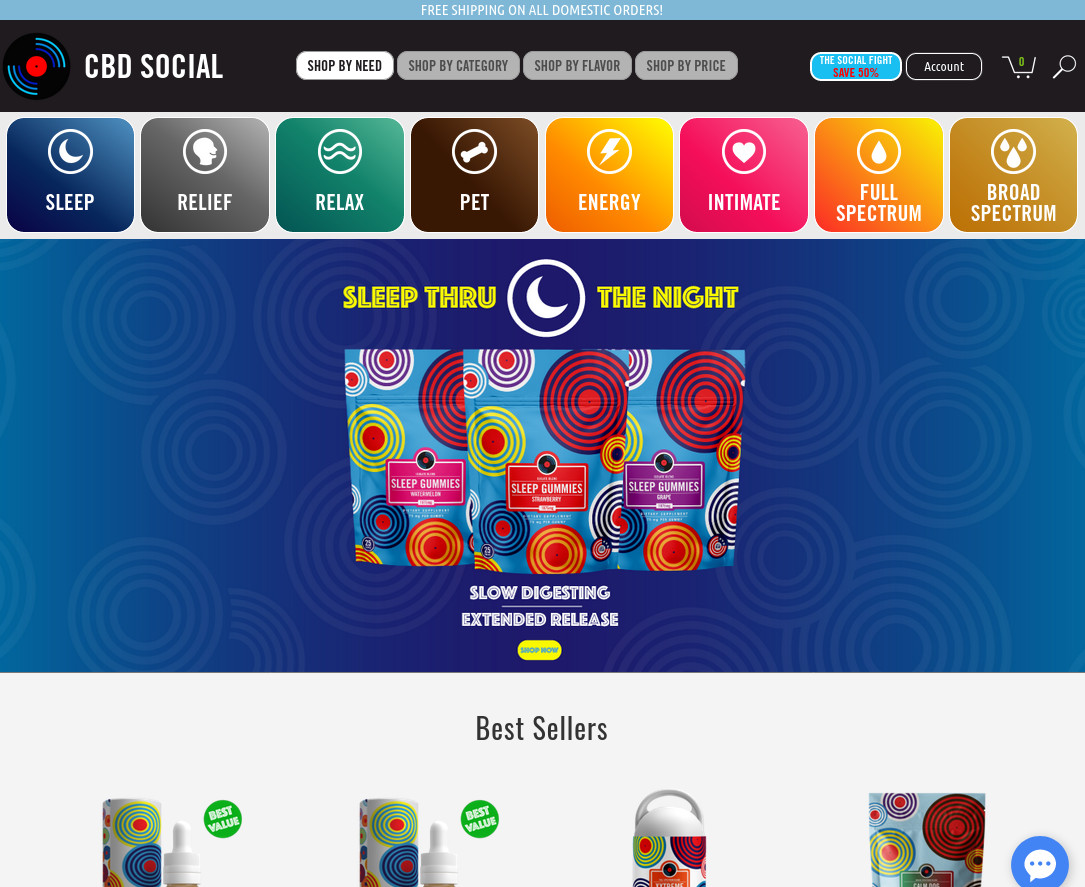Open the Account button

point(944,66)
